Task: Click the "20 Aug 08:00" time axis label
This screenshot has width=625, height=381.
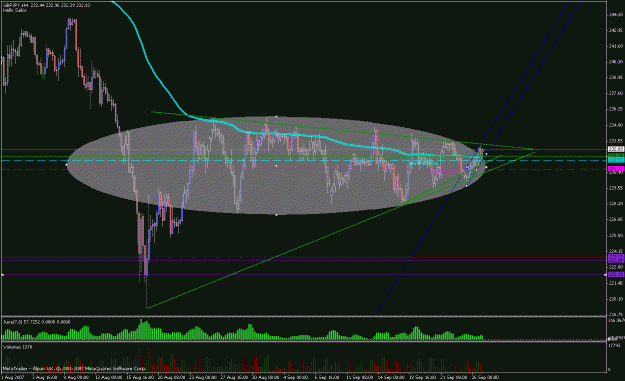Action: [171, 377]
